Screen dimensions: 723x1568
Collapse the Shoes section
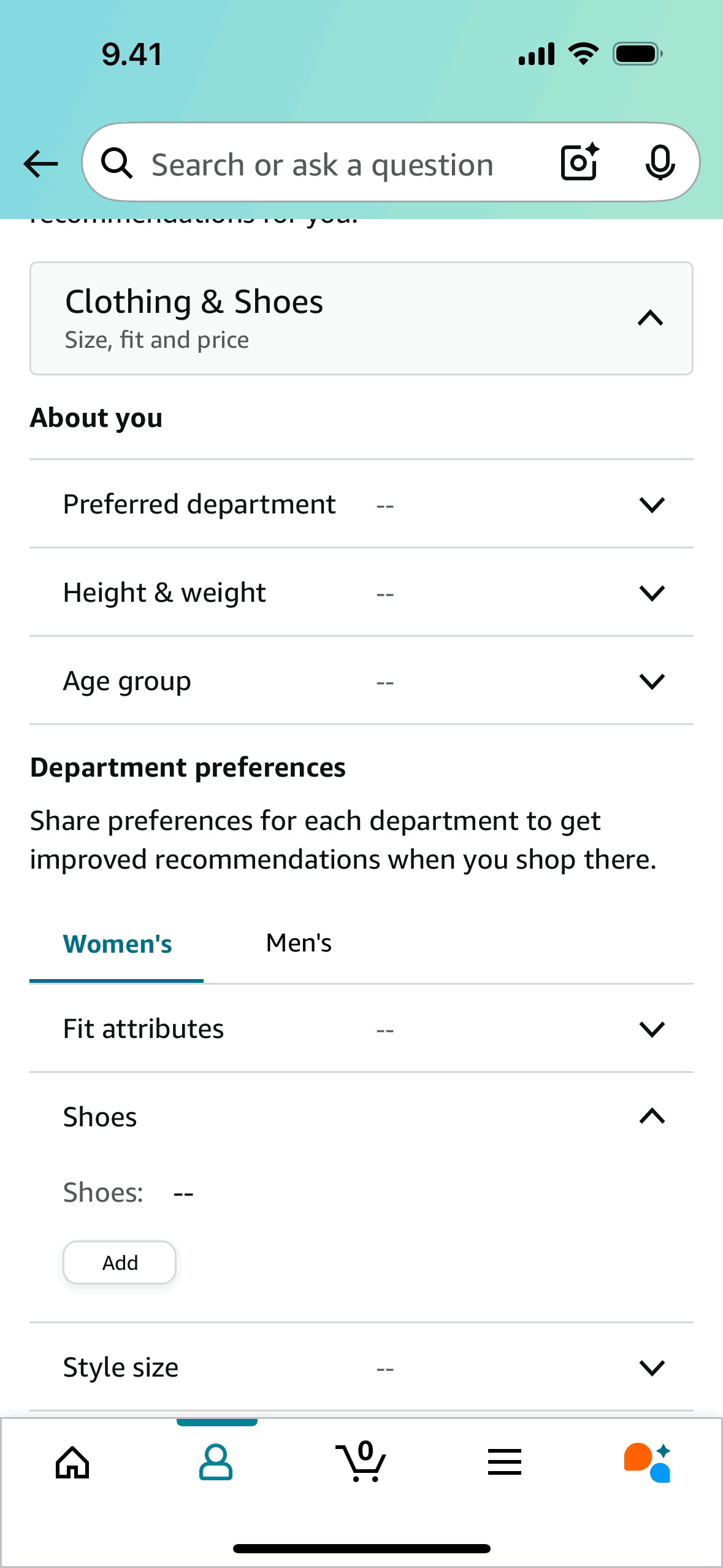[x=650, y=1116]
